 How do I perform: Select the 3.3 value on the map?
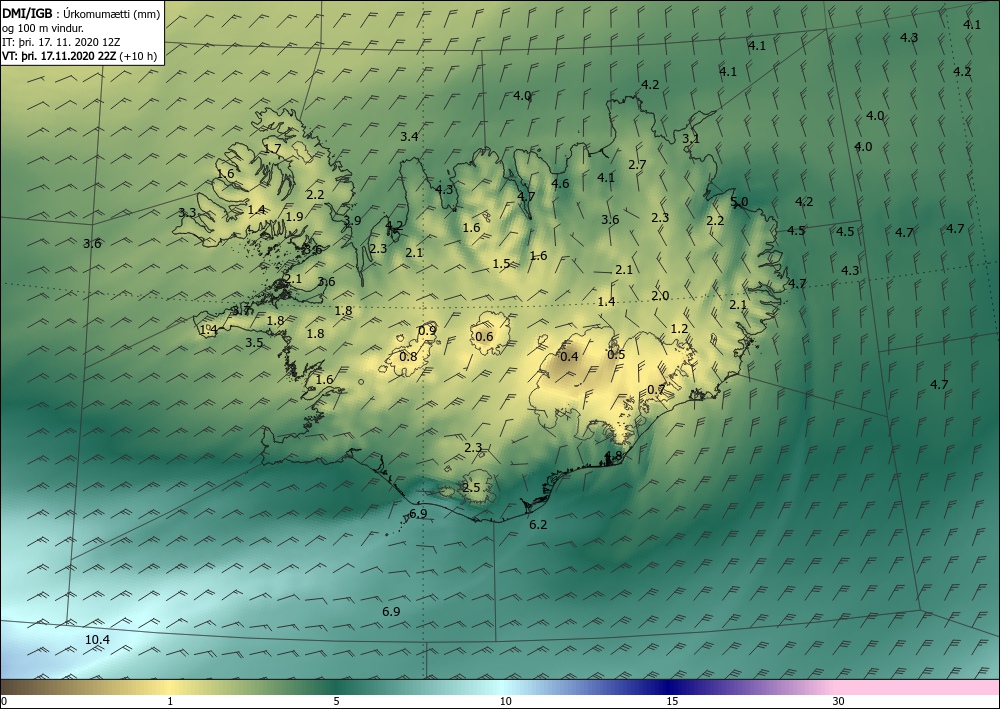point(187,213)
